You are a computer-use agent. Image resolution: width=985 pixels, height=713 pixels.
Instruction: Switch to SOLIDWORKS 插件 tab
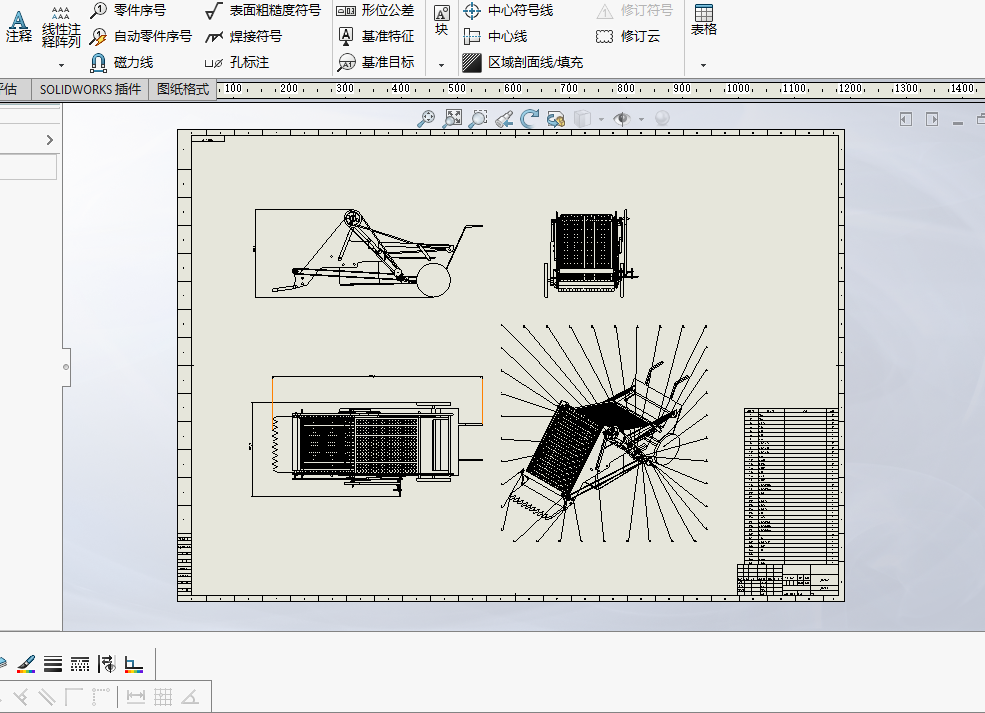(x=90, y=89)
